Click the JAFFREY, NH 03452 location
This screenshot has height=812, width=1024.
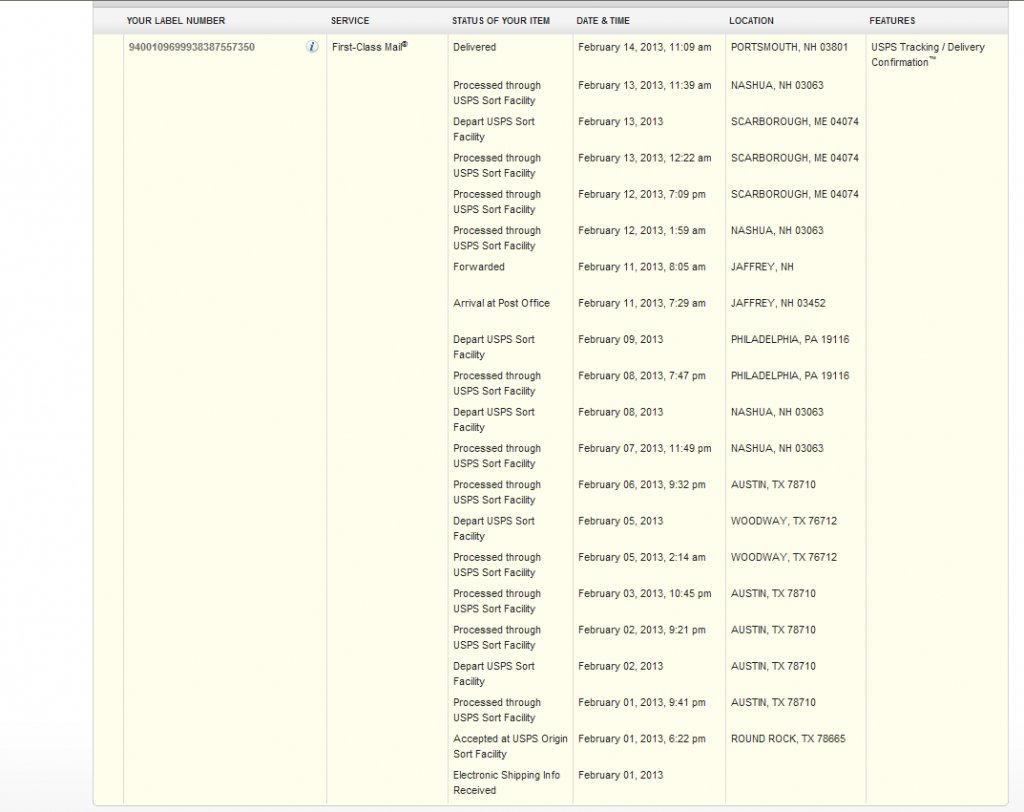click(778, 303)
